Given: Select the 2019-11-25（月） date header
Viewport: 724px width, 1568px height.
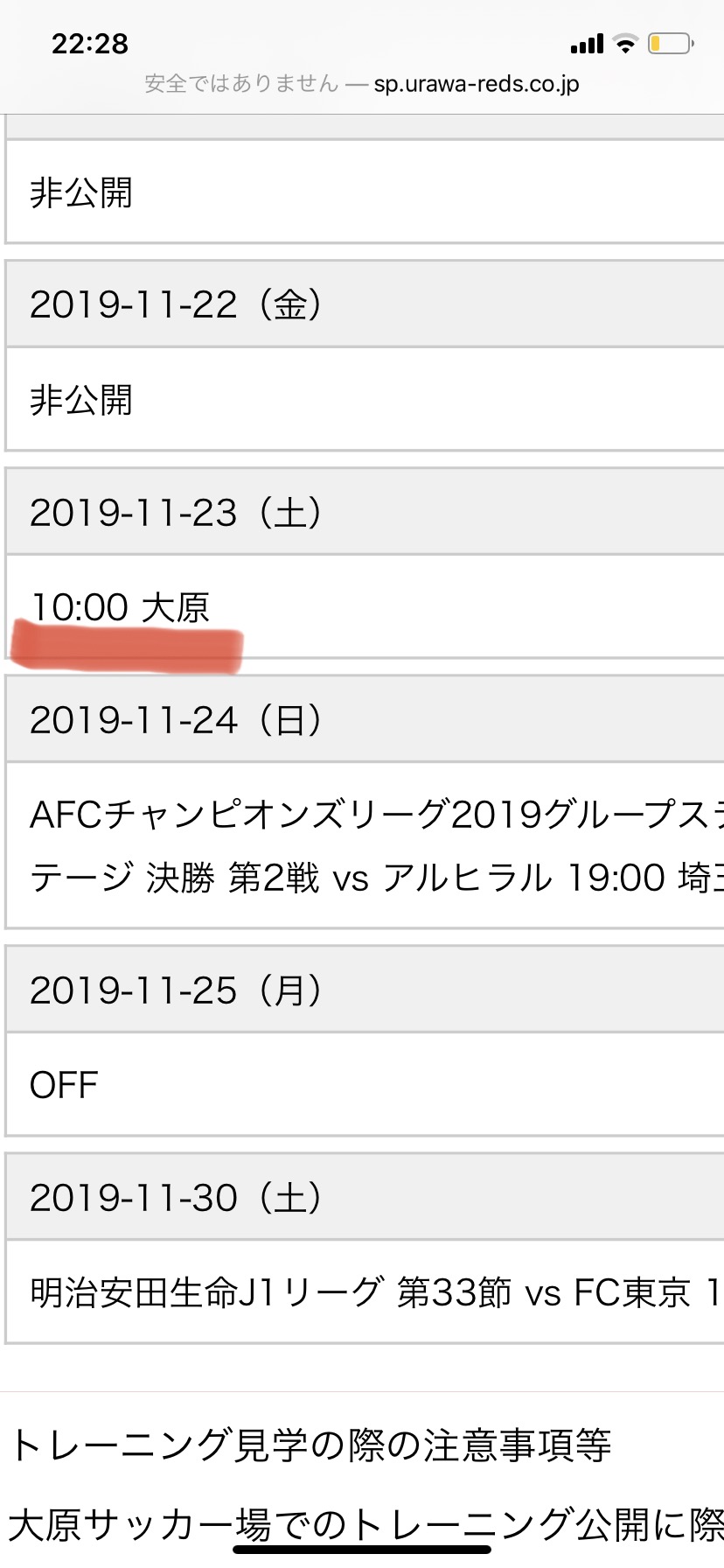Looking at the screenshot, I should pyautogui.click(x=176, y=990).
